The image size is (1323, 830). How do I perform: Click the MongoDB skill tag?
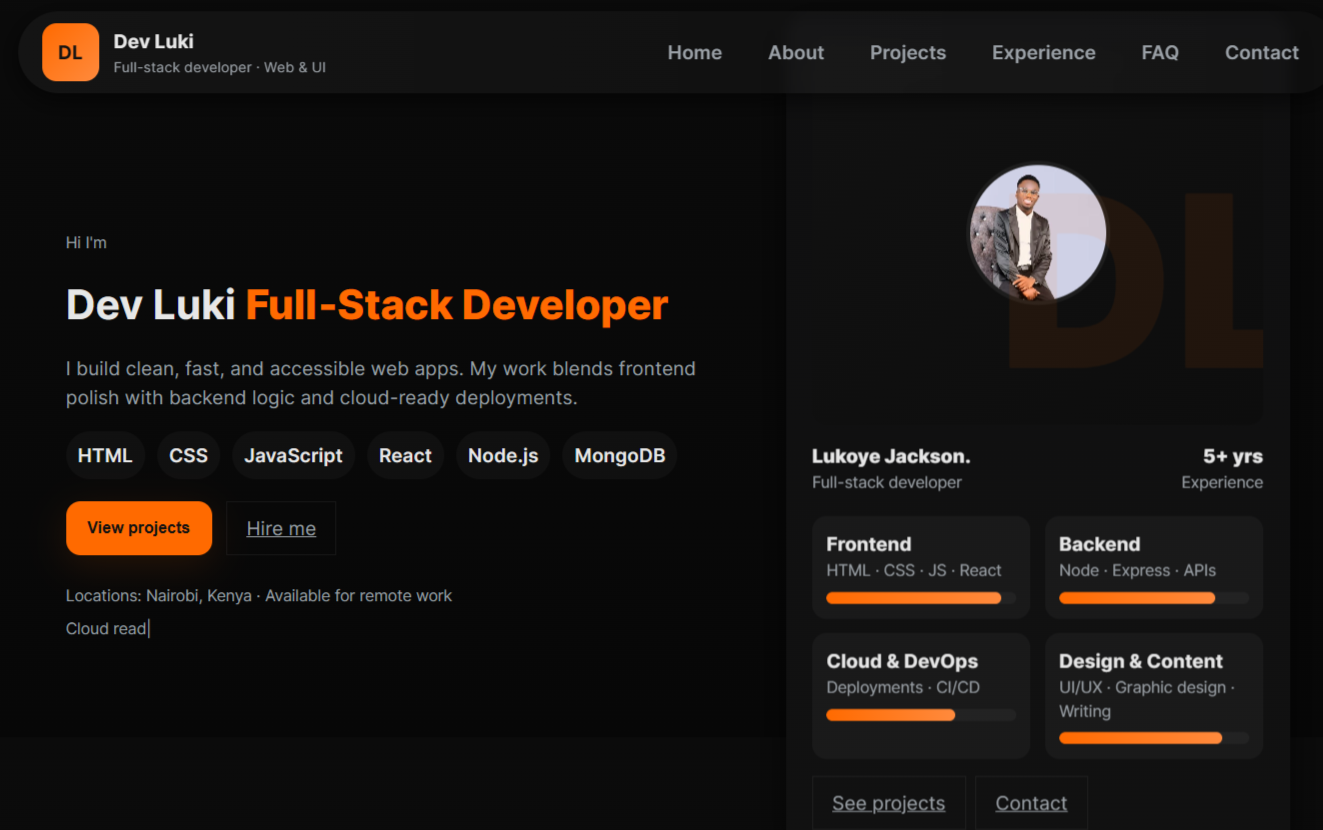pyautogui.click(x=619, y=456)
